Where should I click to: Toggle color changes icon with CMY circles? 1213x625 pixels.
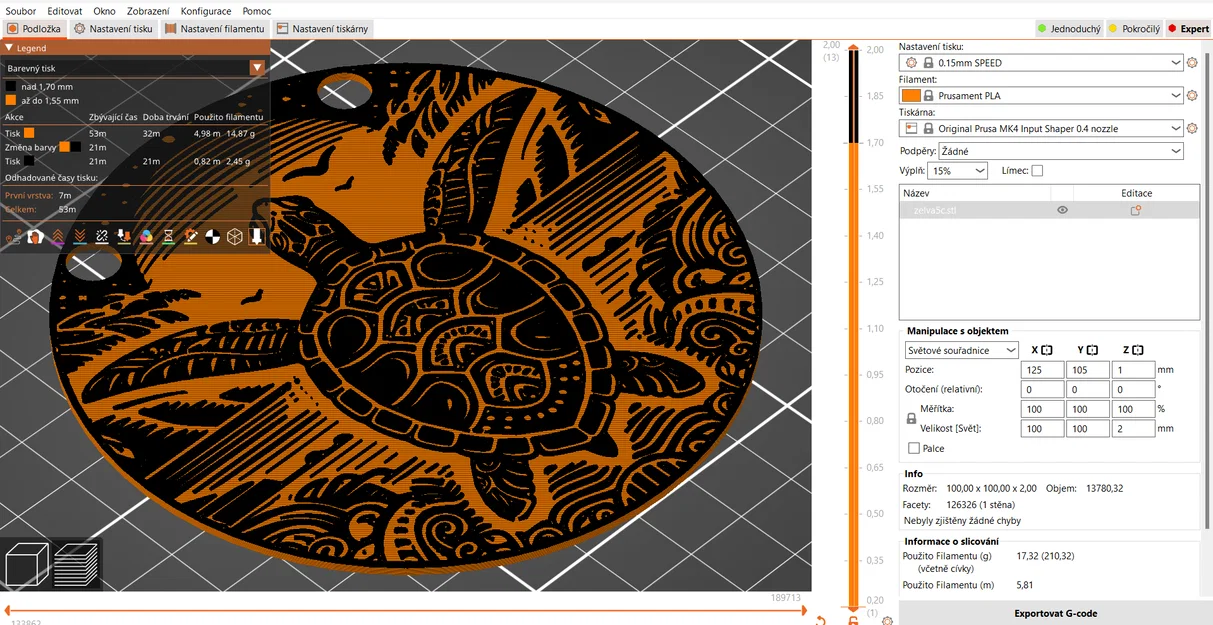point(146,237)
